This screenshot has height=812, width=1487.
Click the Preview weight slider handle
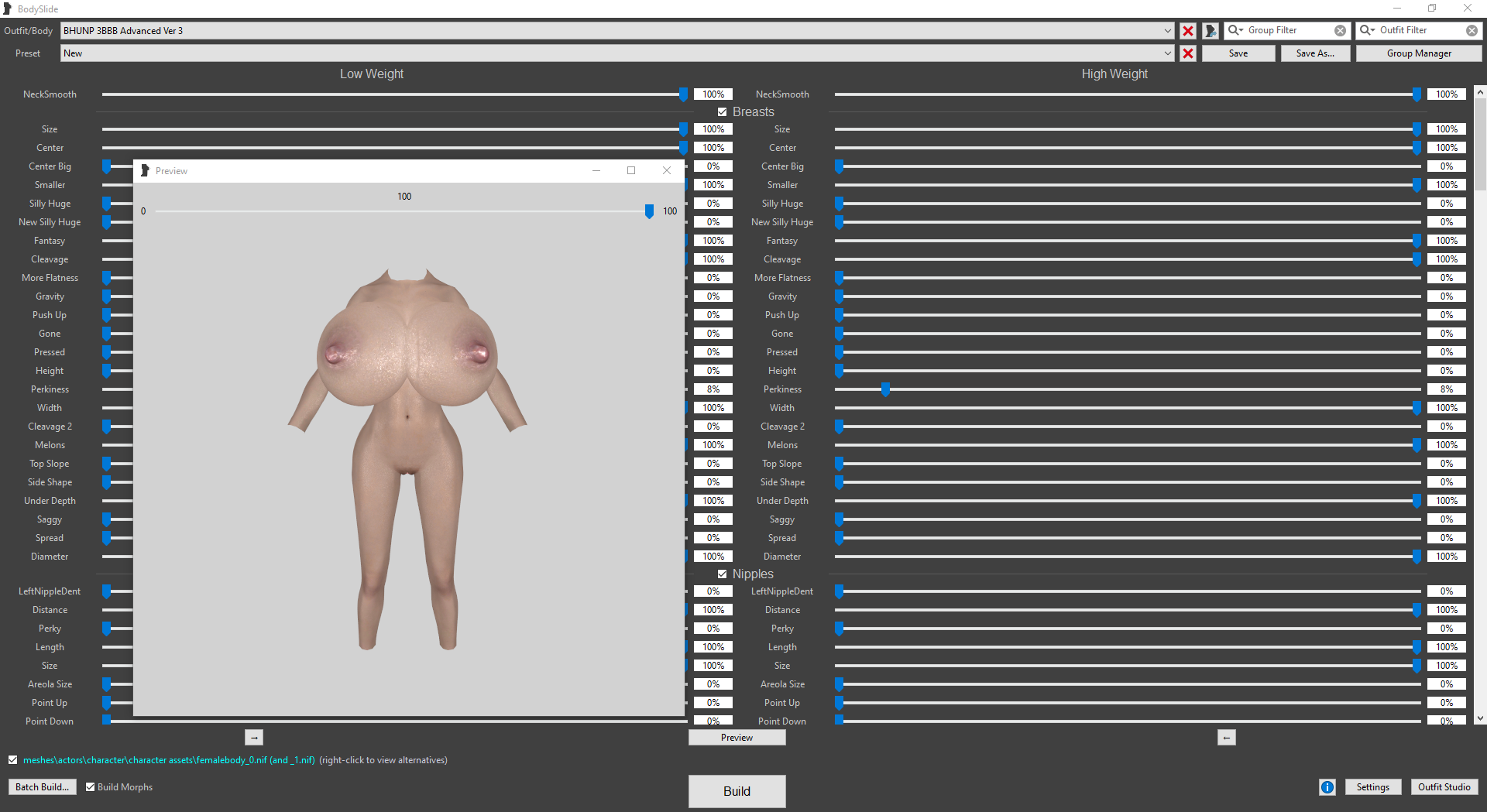(649, 211)
